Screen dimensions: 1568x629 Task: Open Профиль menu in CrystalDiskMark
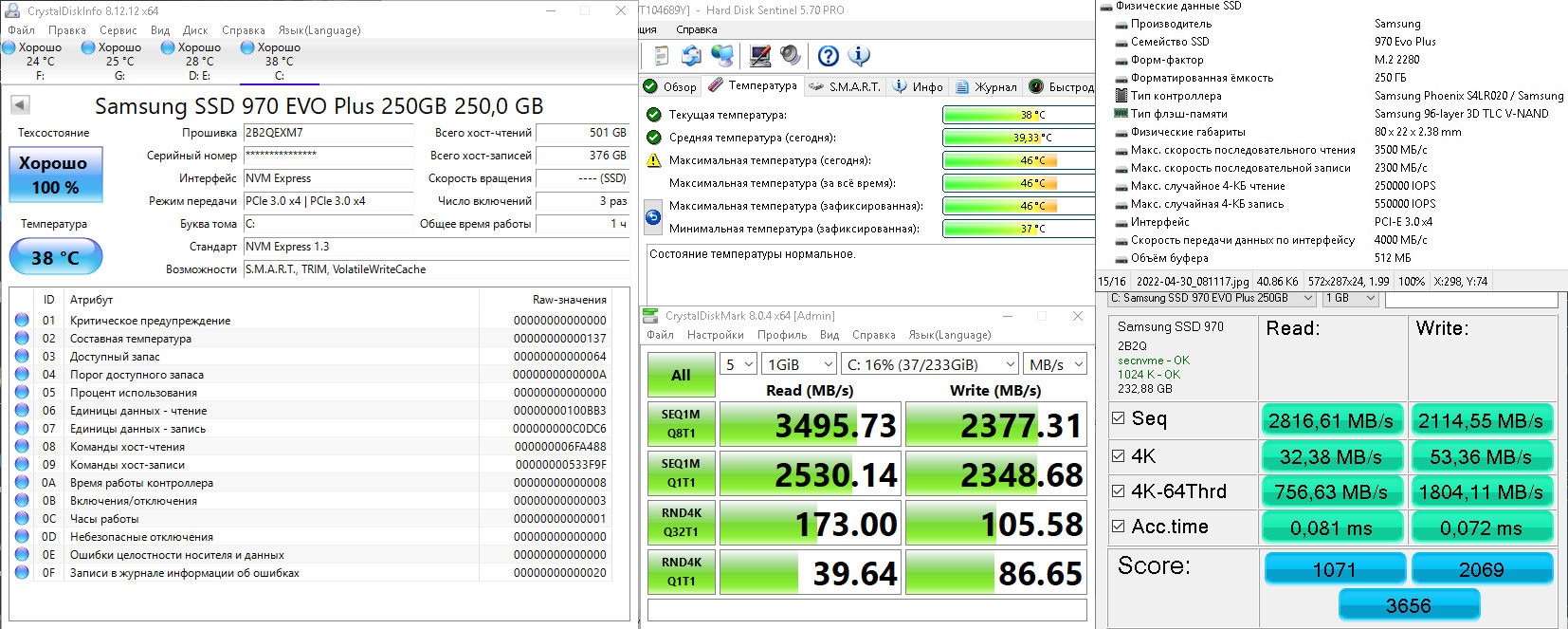[x=782, y=335]
